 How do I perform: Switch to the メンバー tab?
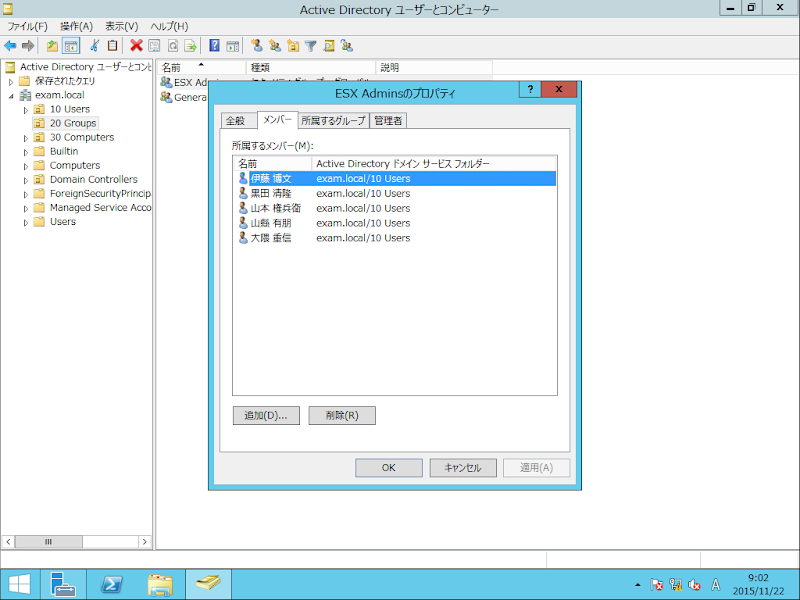pyautogui.click(x=277, y=119)
